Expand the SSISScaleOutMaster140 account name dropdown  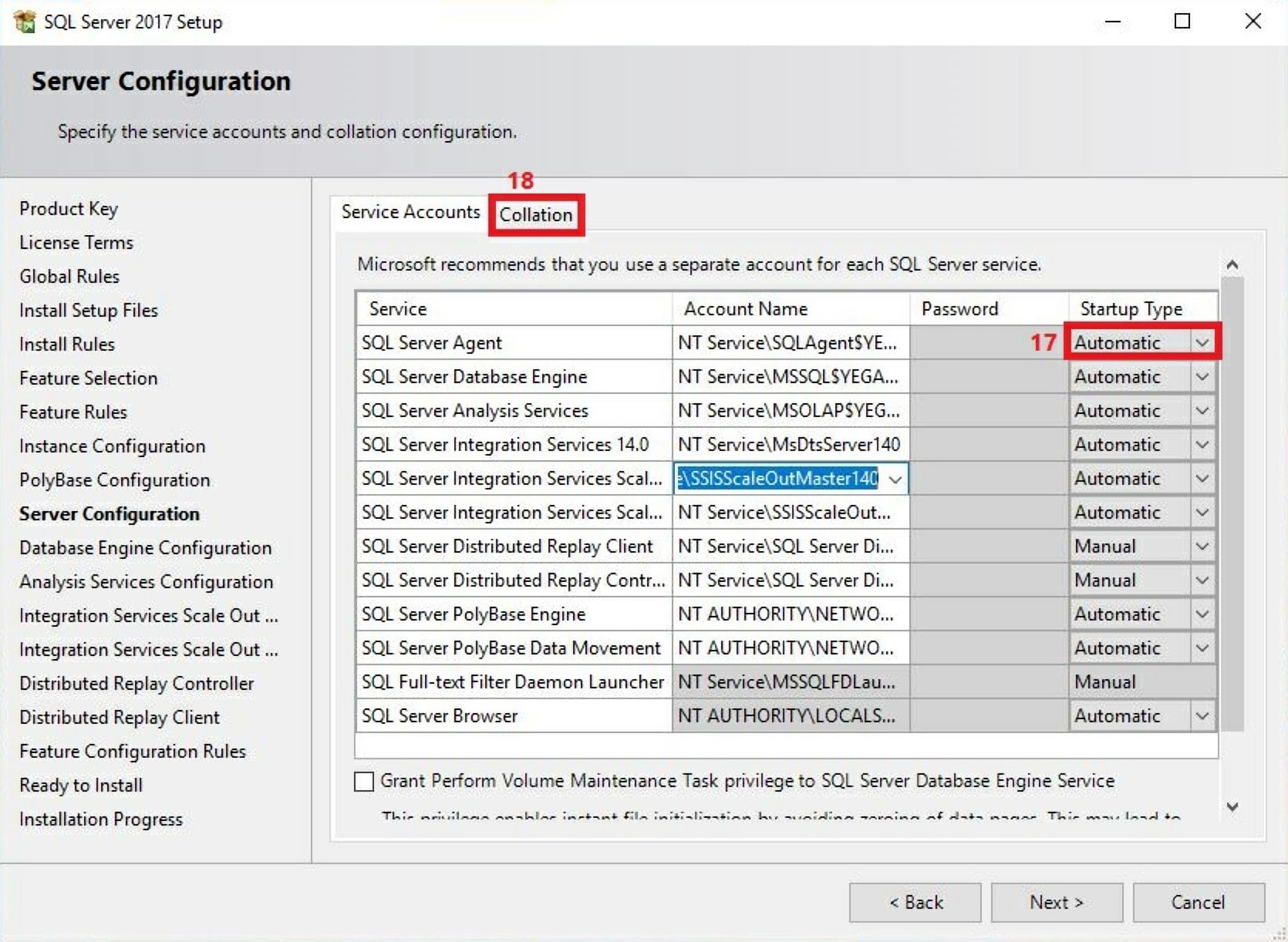pos(895,479)
